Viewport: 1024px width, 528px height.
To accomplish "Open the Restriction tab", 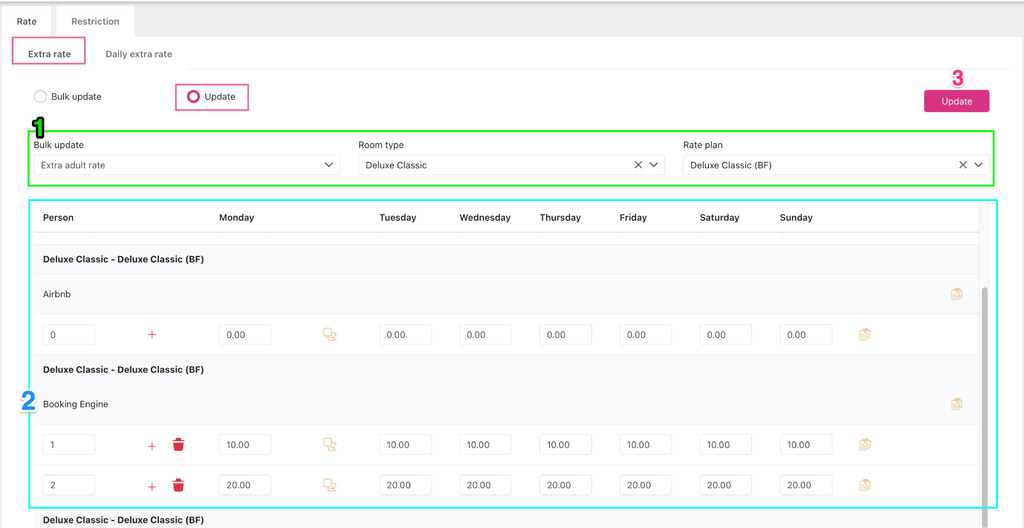I will (x=95, y=22).
